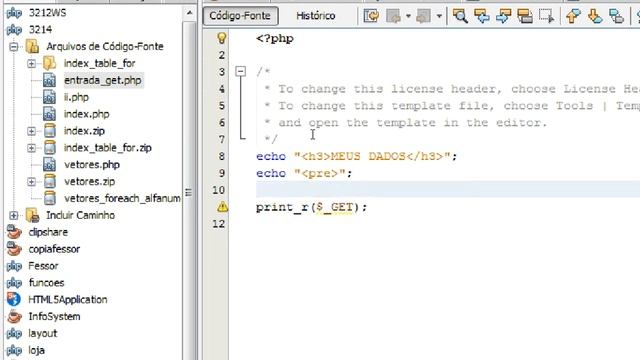Screen dimensions: 640x360
Task: Click the lightbulb hint on line 1
Action: click(x=222, y=38)
